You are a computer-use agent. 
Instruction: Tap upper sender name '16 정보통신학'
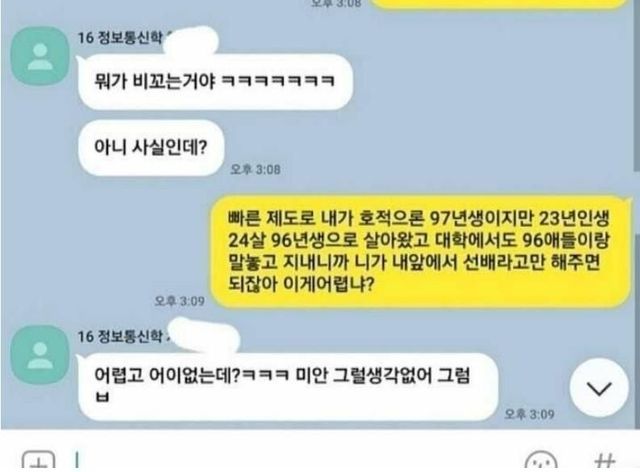[x=120, y=38]
